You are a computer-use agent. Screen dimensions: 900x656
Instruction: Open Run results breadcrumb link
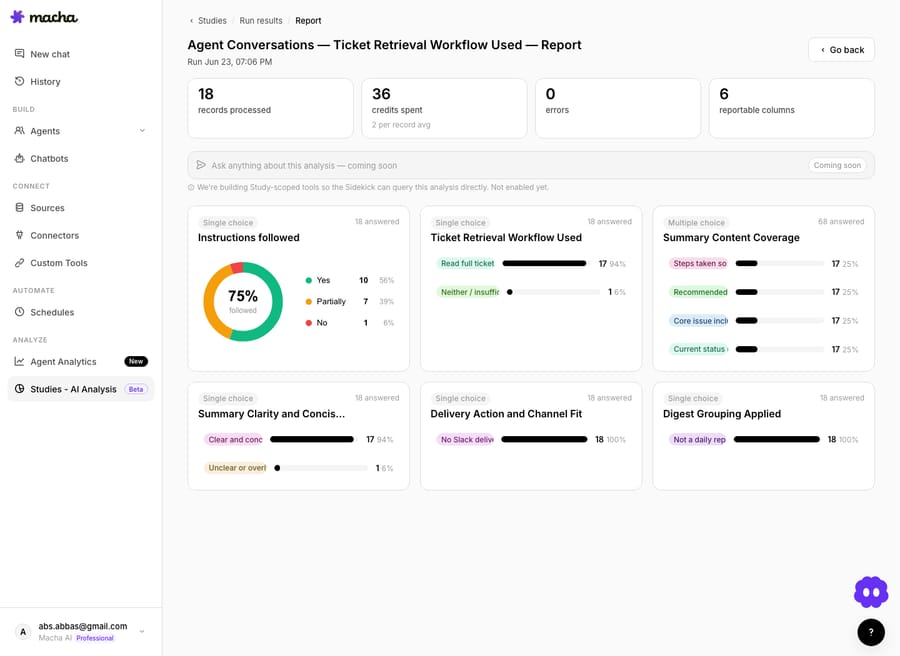(261, 21)
